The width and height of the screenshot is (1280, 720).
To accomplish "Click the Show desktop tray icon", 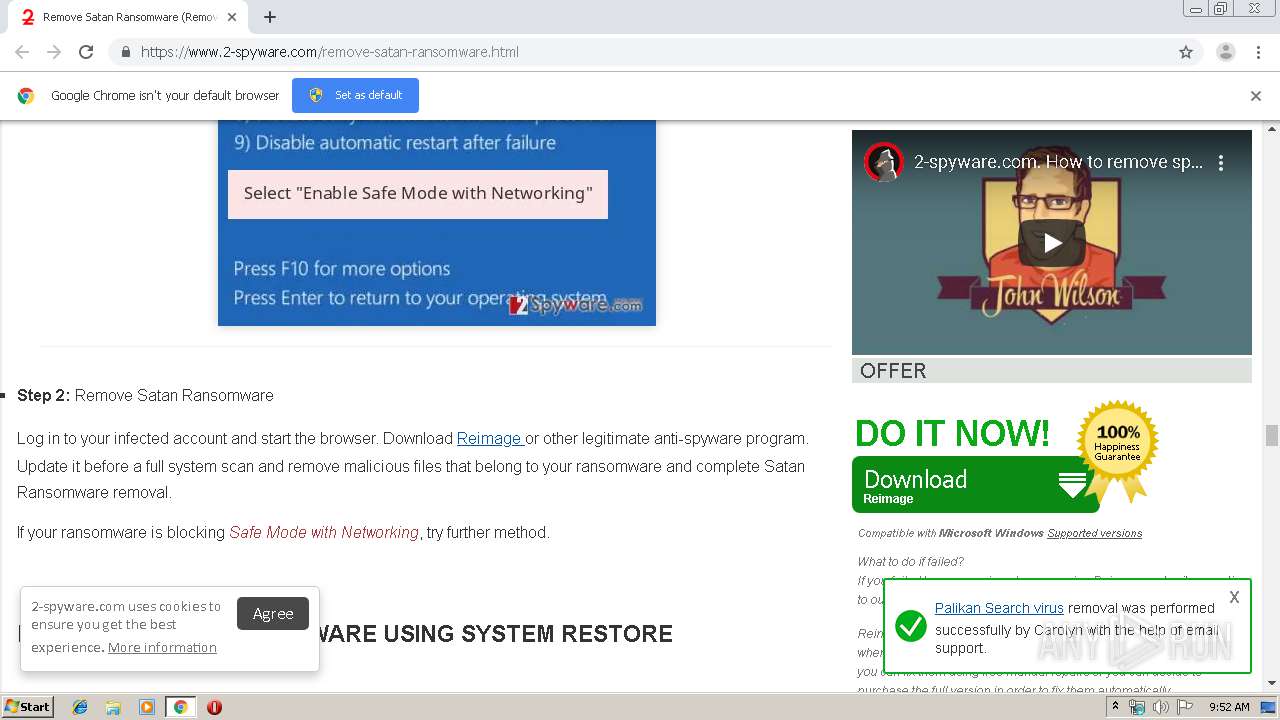I will pos(1269,707).
